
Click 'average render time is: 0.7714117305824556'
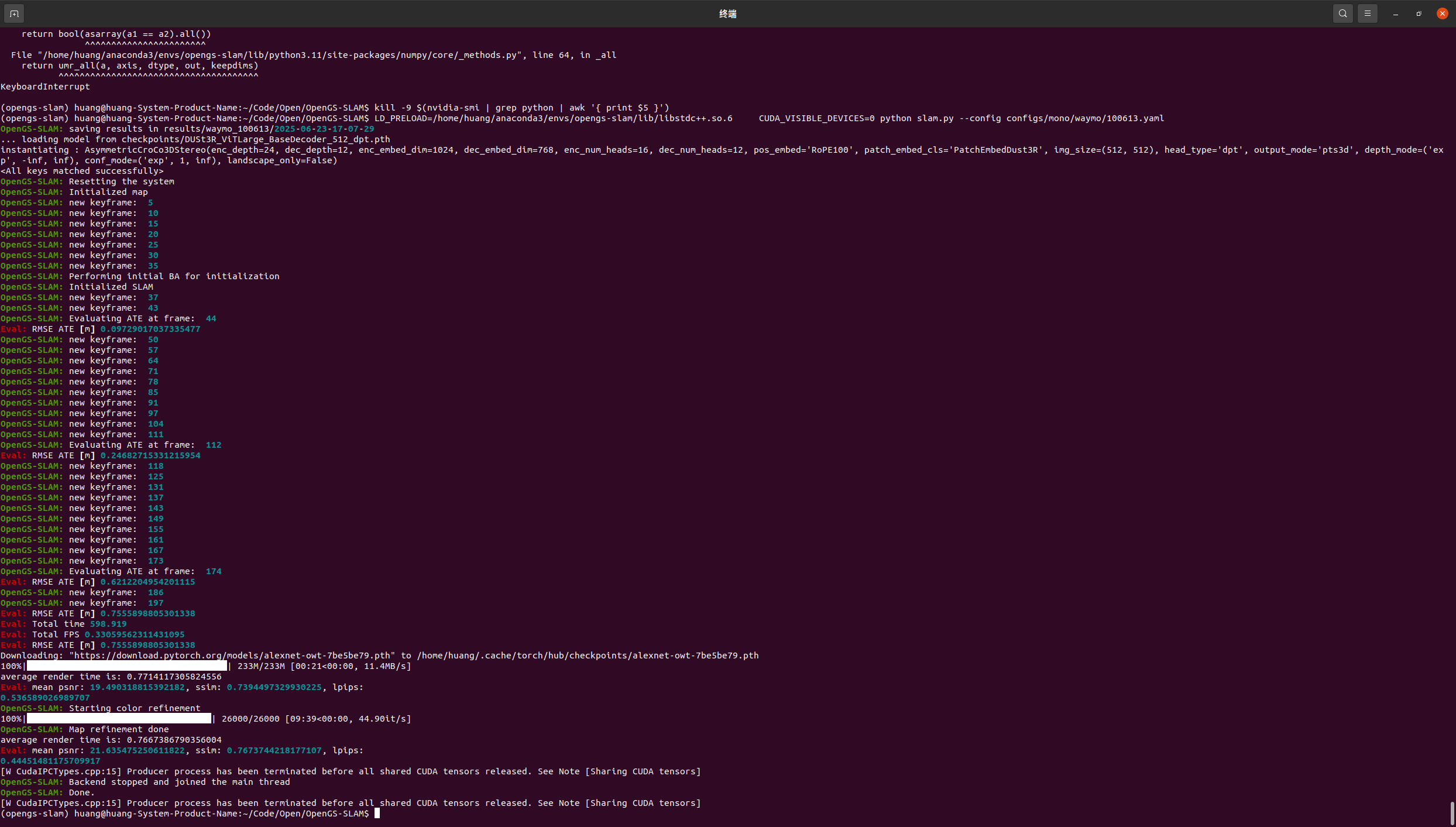[x=111, y=677]
